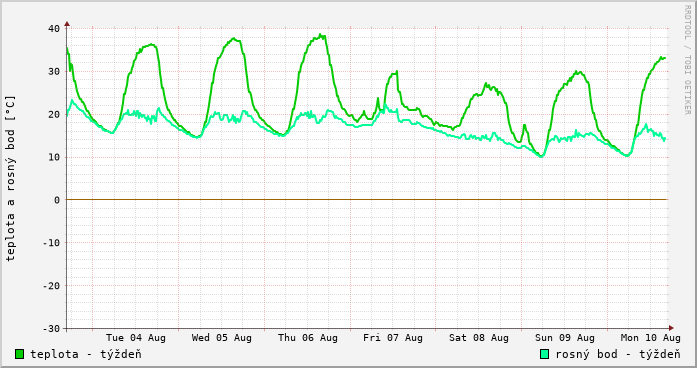Click the 'Wed 05 Aug' axis label

(x=222, y=338)
